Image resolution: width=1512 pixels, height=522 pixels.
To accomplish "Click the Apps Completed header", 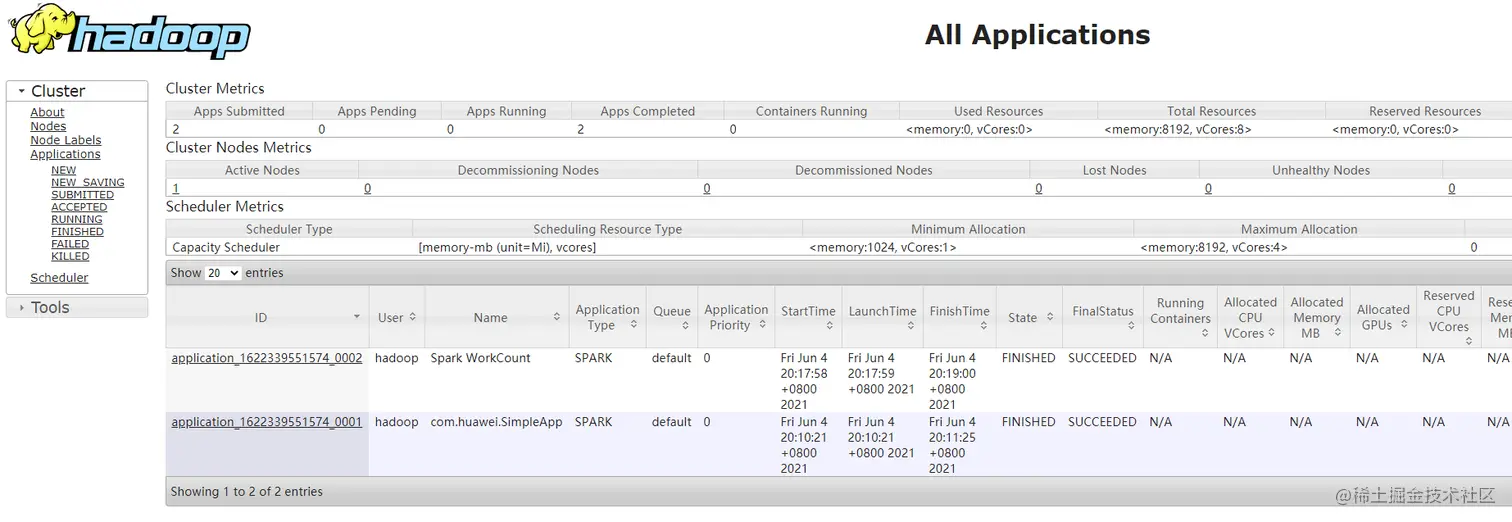I will [x=648, y=111].
